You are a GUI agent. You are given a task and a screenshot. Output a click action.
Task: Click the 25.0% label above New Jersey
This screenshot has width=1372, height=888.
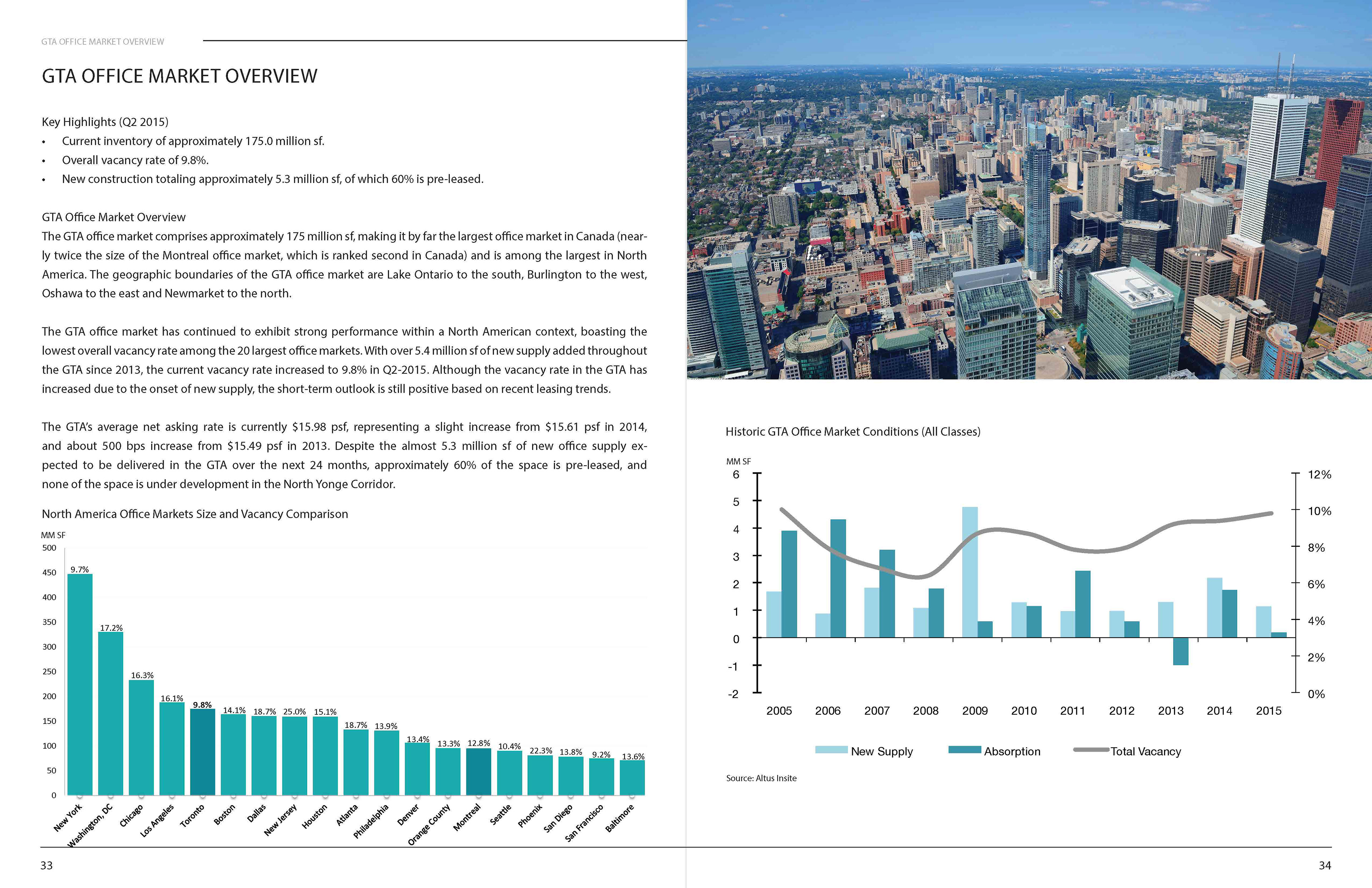(294, 712)
